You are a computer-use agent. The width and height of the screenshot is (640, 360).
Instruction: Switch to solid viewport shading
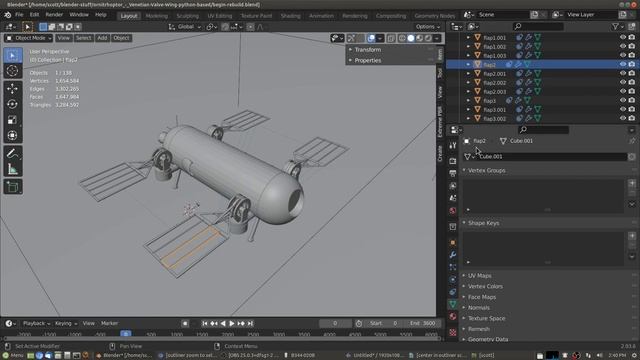coord(411,38)
